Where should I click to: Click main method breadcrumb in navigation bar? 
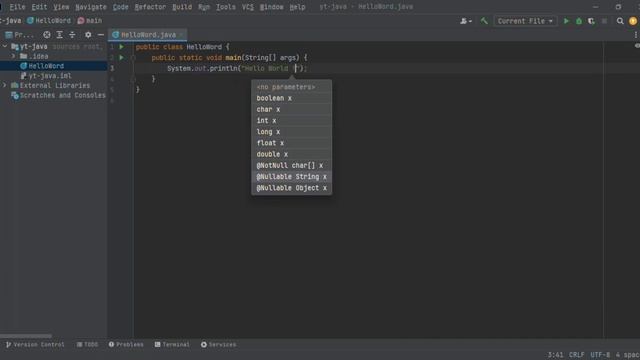coord(90,20)
